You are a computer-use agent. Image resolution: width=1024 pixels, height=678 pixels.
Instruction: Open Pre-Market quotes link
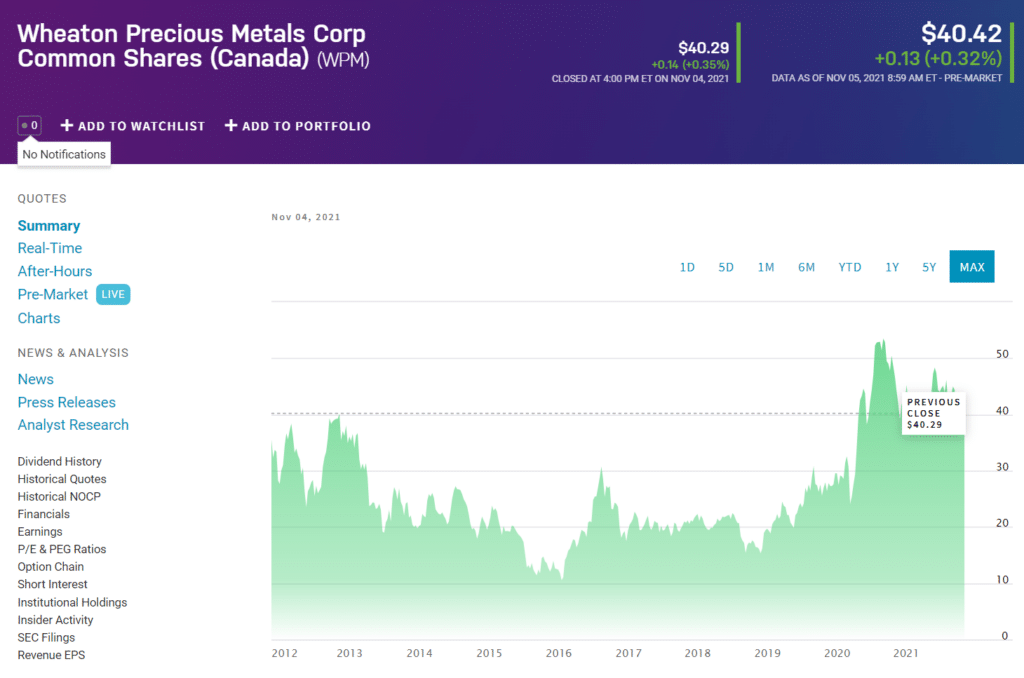click(52, 295)
